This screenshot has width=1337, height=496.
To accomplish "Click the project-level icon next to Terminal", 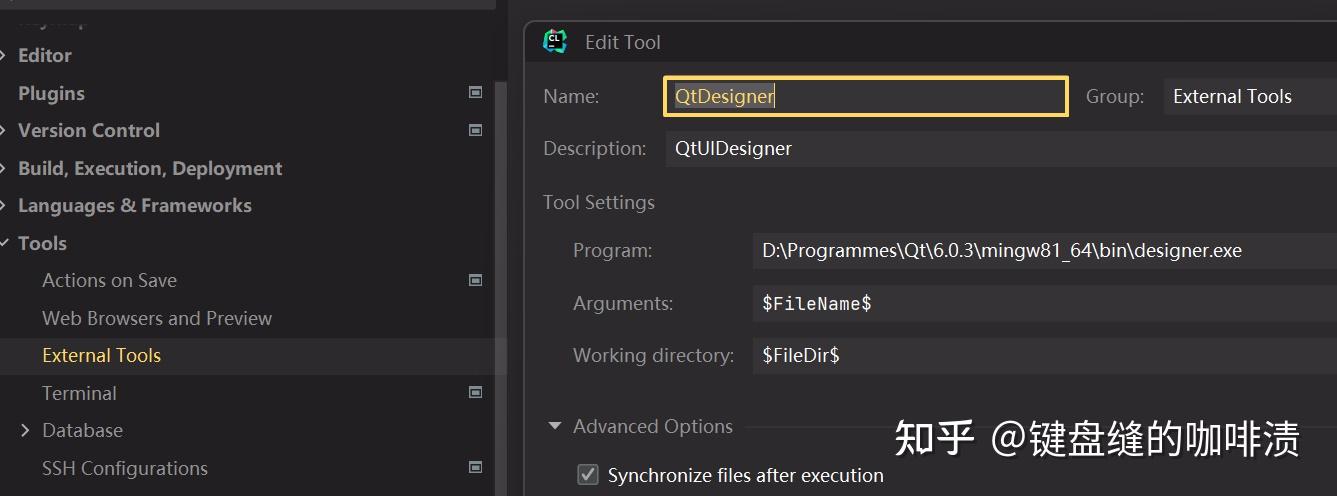I will coord(476,393).
